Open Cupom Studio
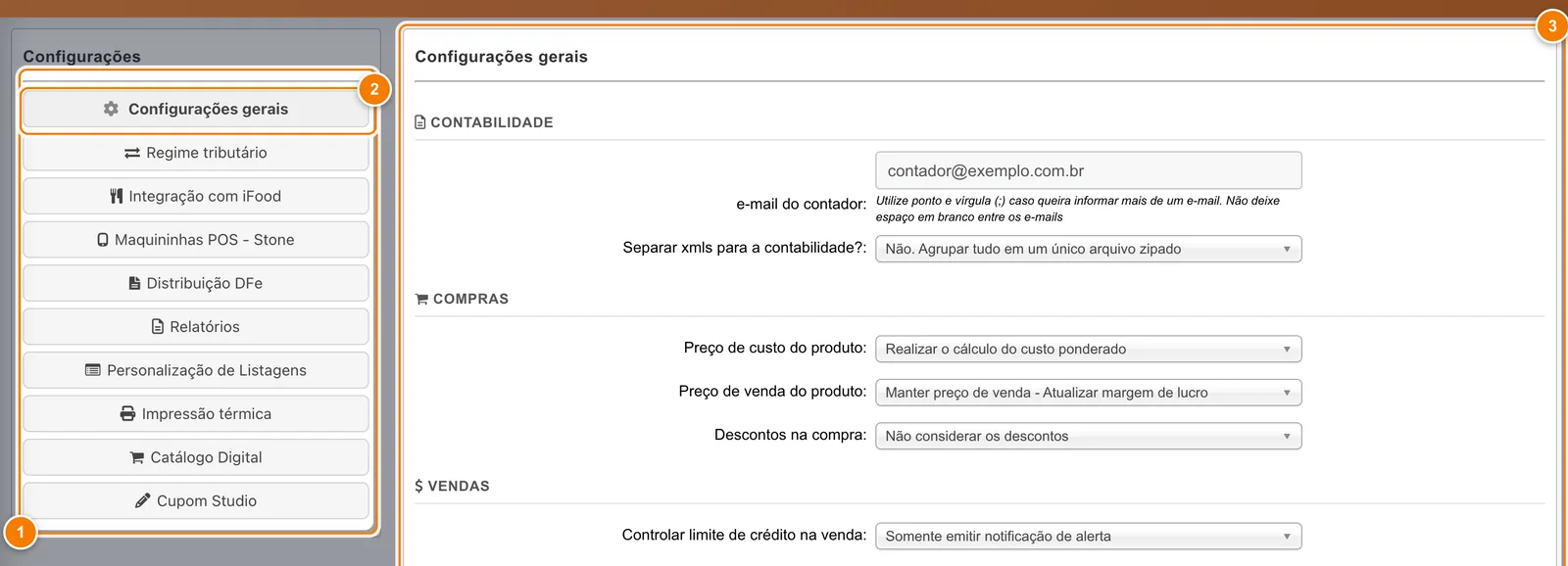 (196, 500)
